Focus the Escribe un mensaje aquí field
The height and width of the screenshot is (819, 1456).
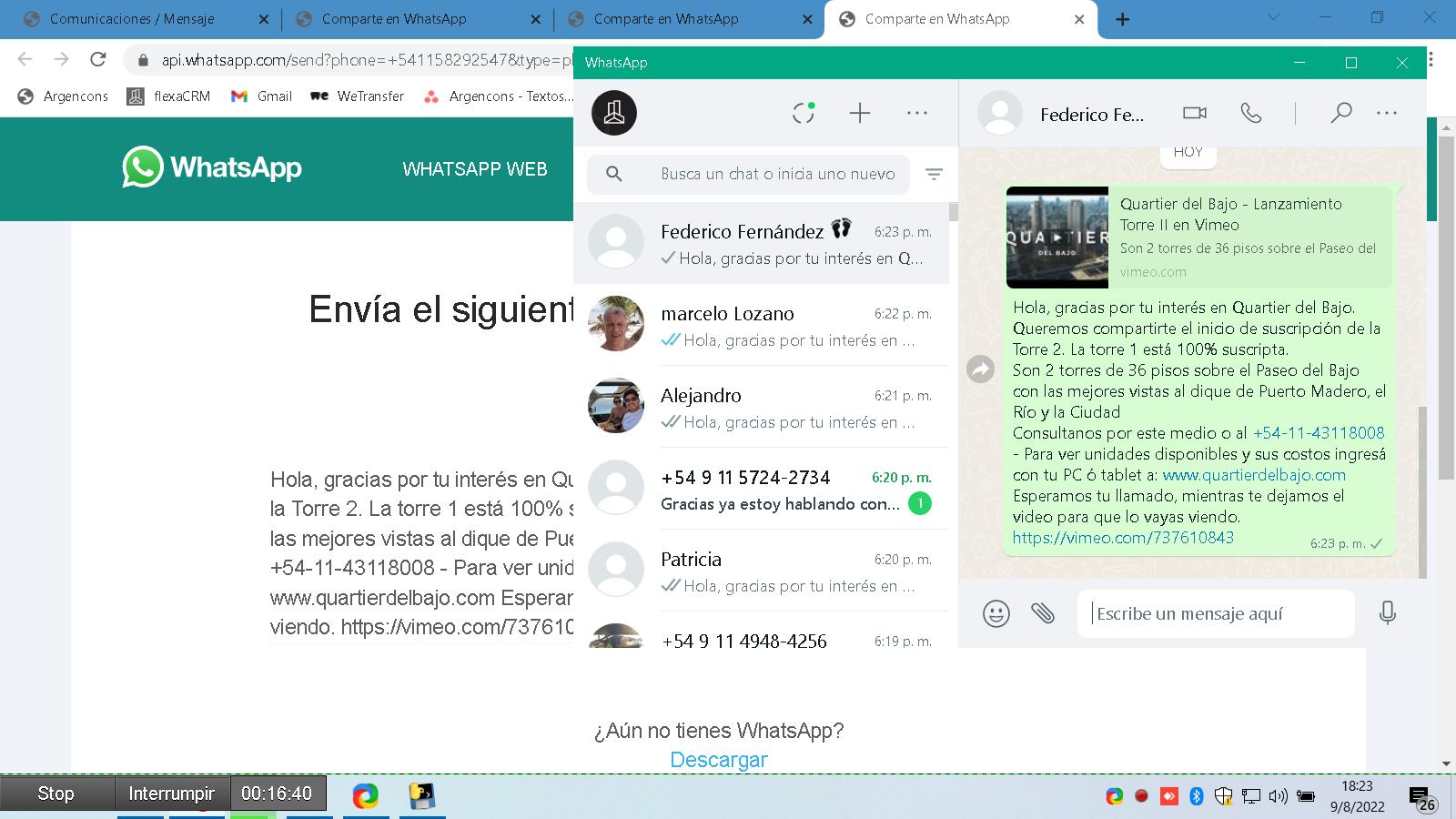pos(1216,613)
